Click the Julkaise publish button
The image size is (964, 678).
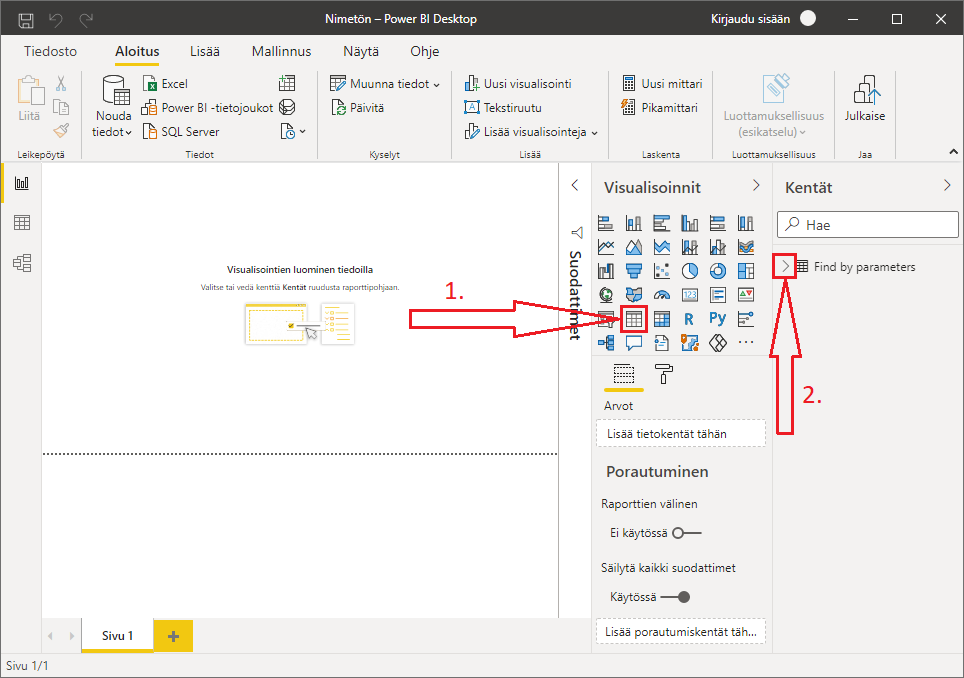(x=864, y=102)
